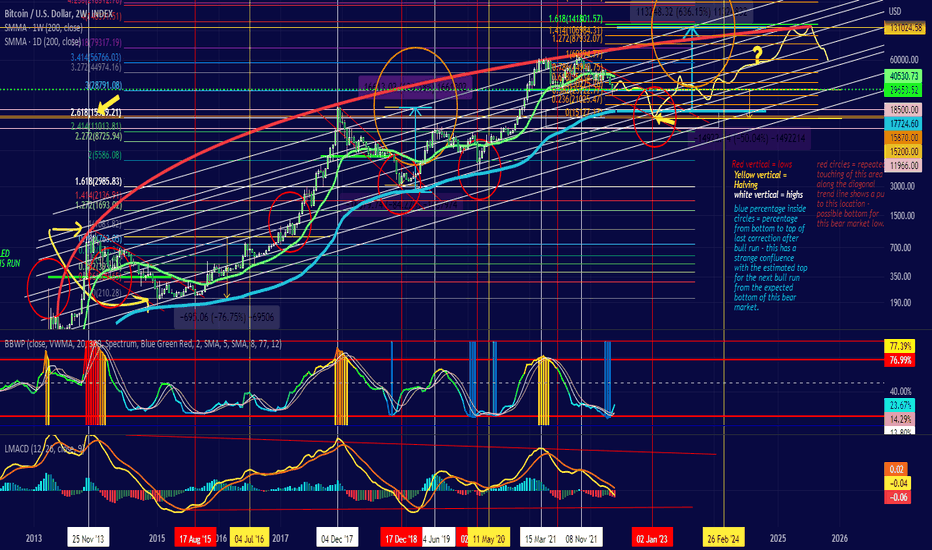This screenshot has height=550, width=932.
Task: Click the red 17 Dec '18 date marker
Action: 401,539
